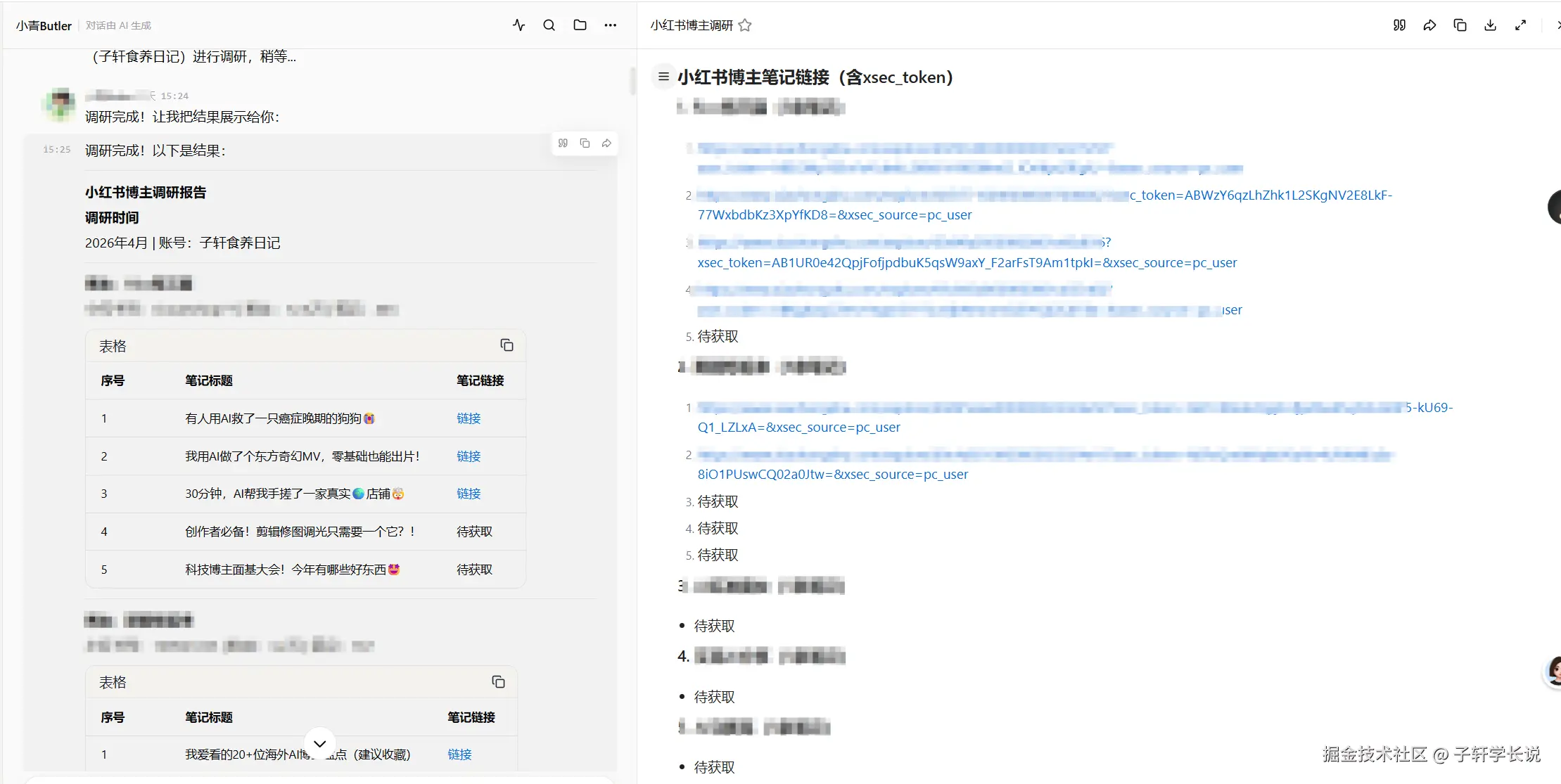The height and width of the screenshot is (784, 1561).
Task: Open the 链接 for the 东方奇幻MV note
Action: coord(469,456)
